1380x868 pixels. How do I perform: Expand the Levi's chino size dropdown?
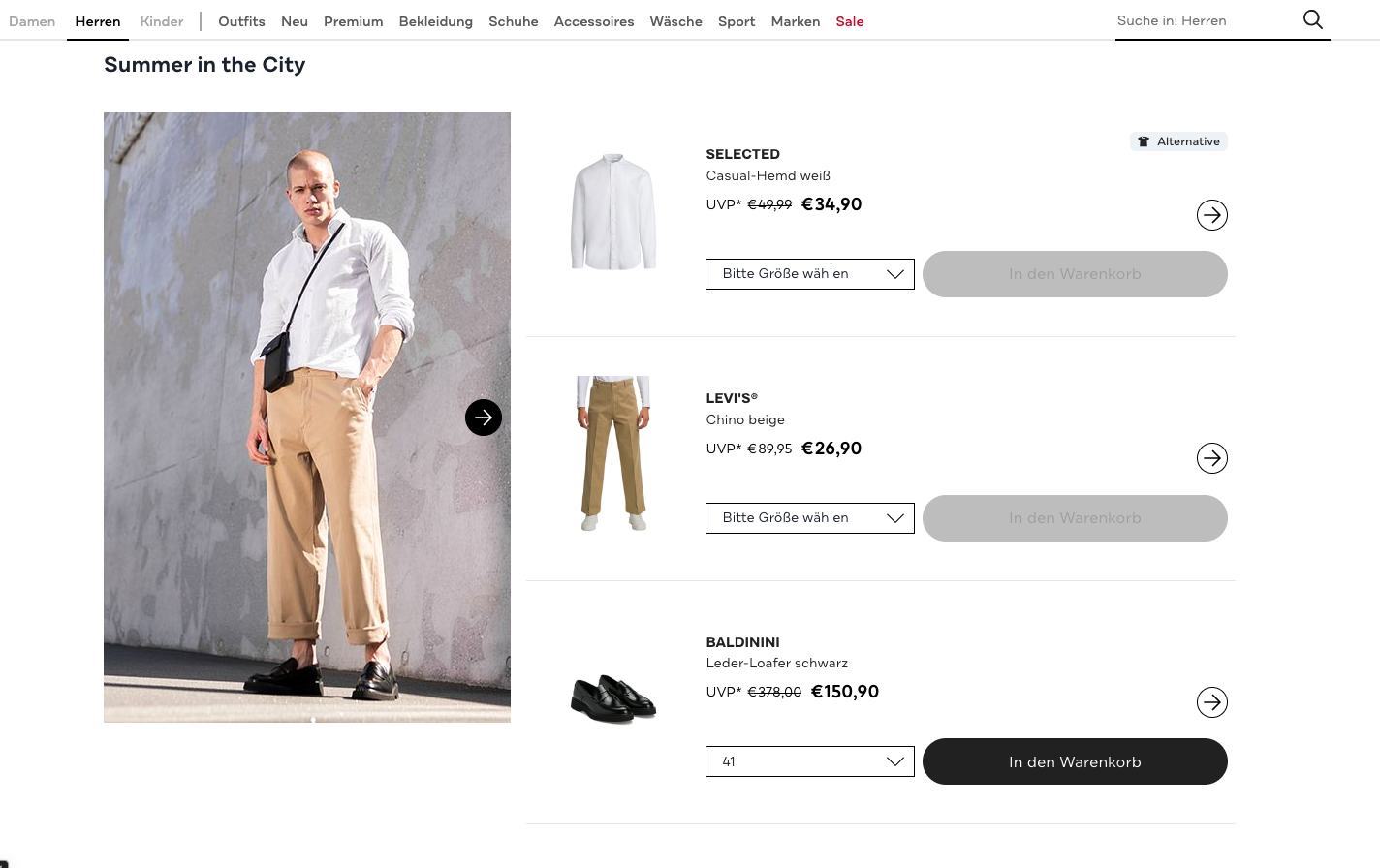[809, 518]
